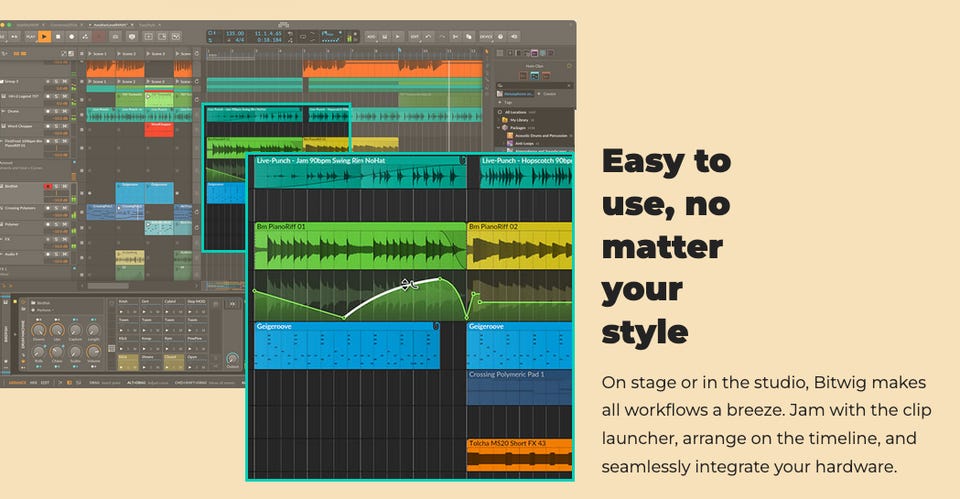
Task: Start playback with the orange Play button
Action: pyautogui.click(x=45, y=36)
